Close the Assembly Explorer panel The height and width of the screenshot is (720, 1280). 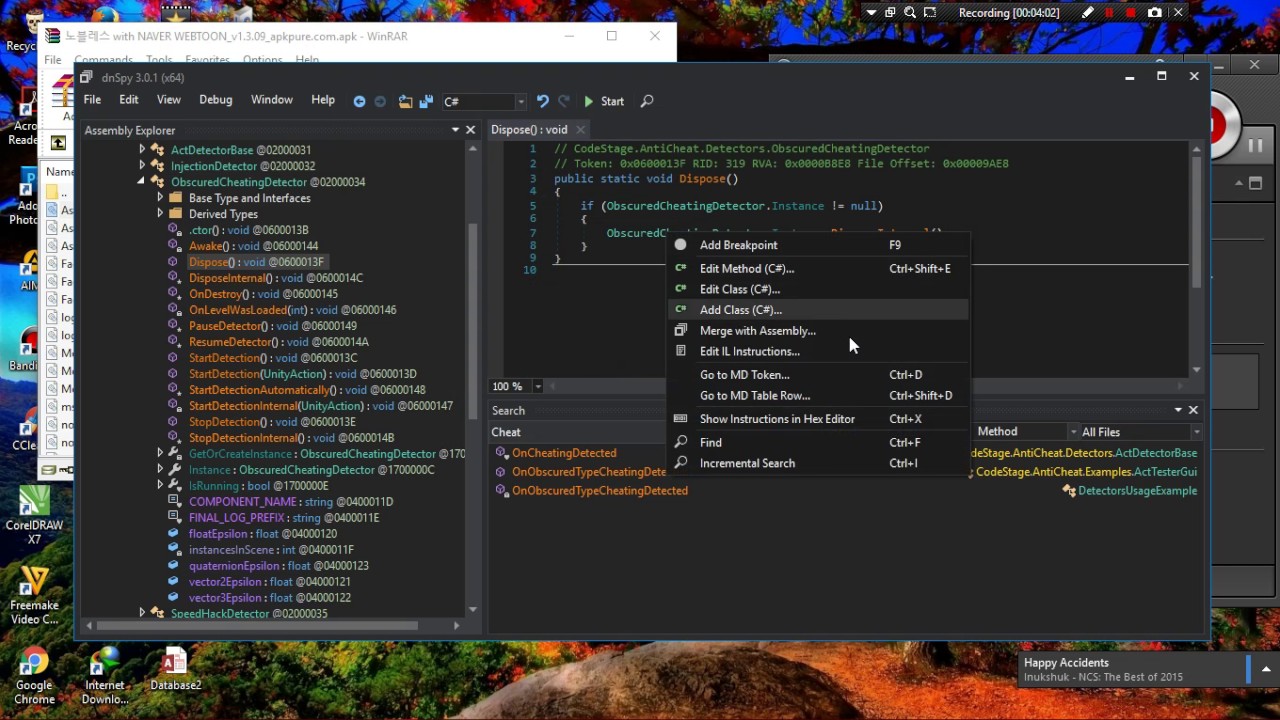470,130
